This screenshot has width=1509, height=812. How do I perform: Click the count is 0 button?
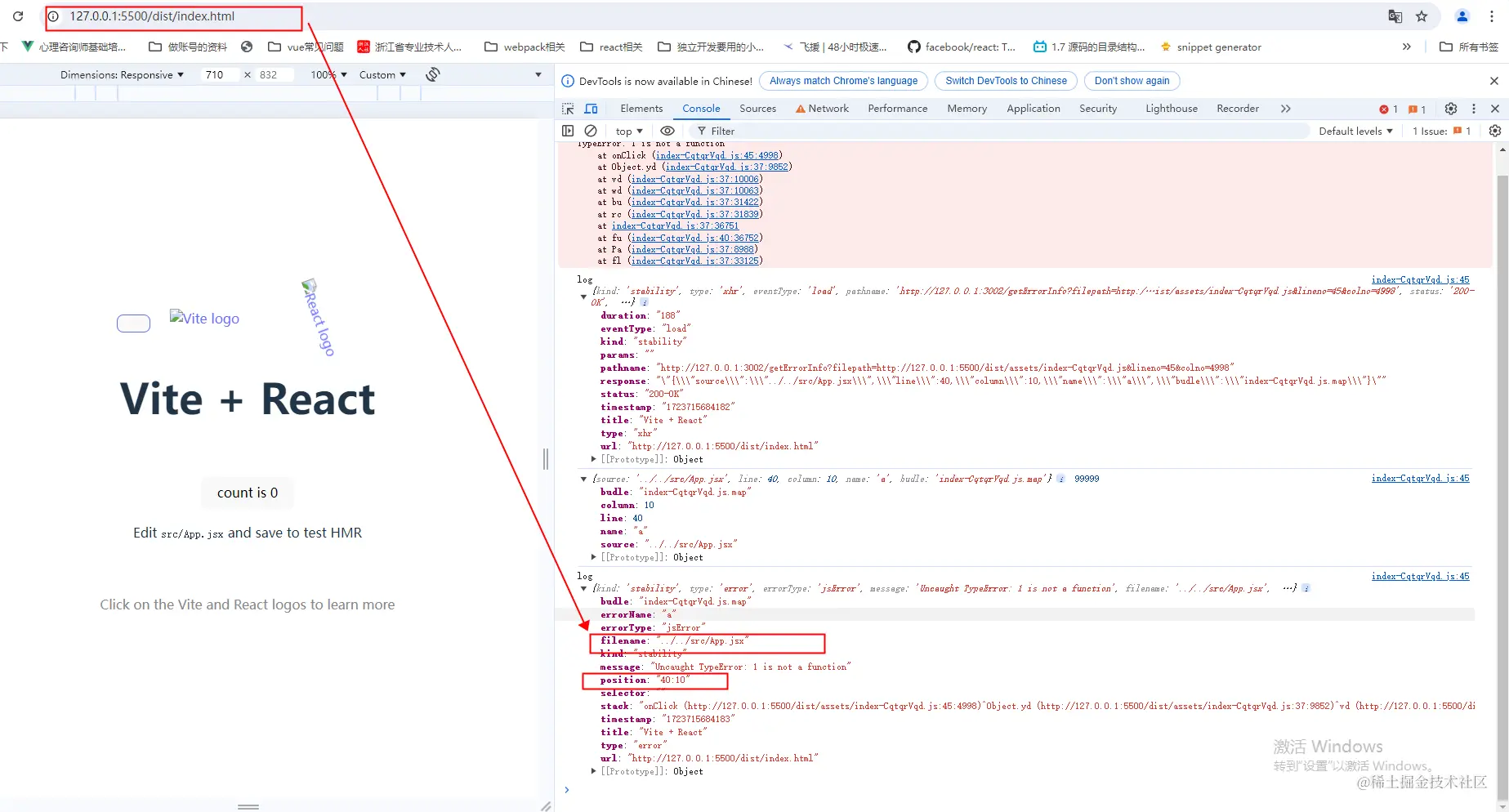click(x=248, y=493)
